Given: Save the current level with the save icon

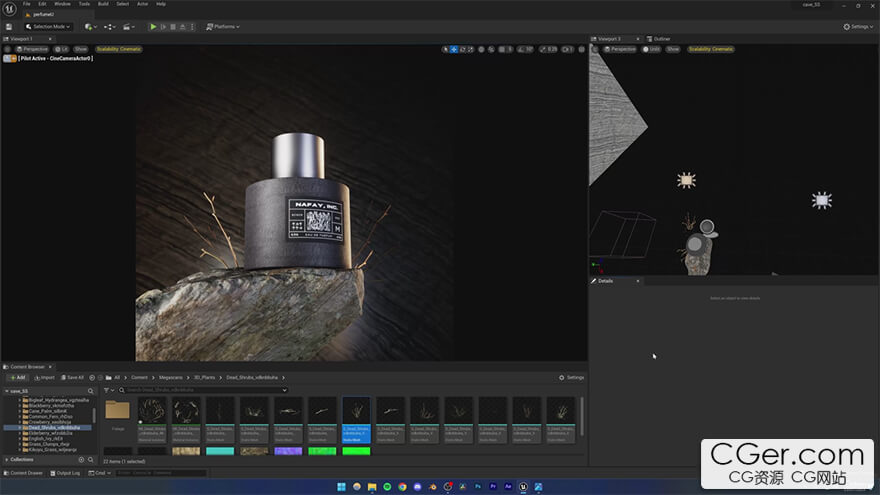Looking at the screenshot, I should (7, 27).
